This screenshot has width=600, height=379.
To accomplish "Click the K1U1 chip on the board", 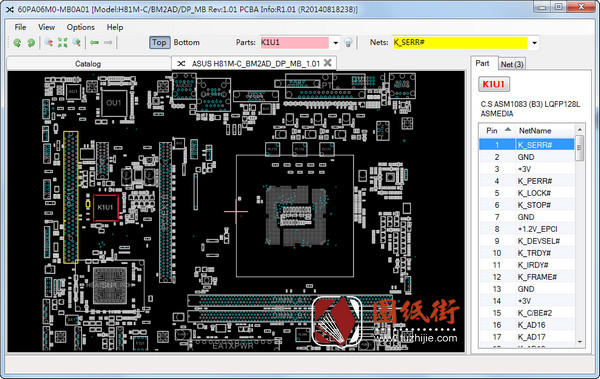I will pyautogui.click(x=106, y=207).
